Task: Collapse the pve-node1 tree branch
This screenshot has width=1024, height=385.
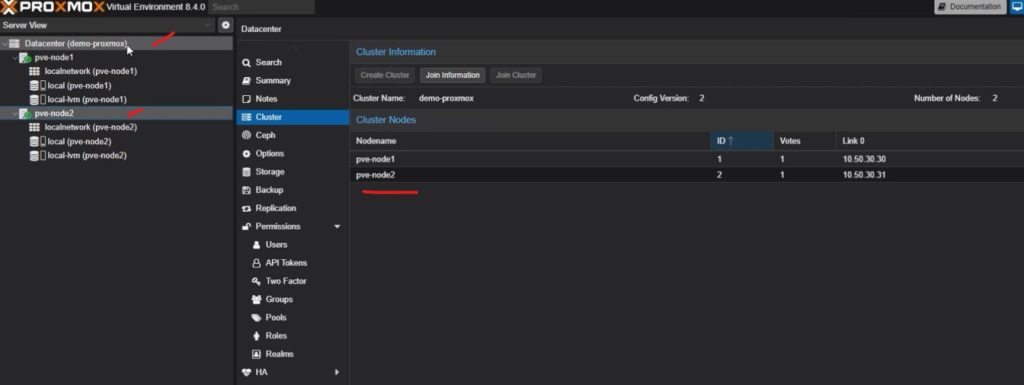Action: [15, 57]
